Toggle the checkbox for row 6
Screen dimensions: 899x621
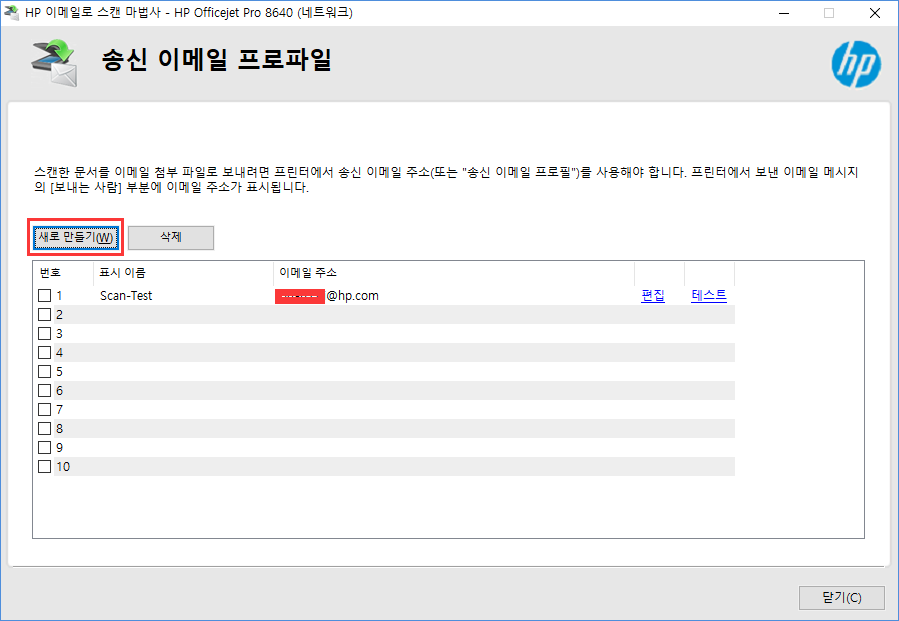click(x=44, y=390)
